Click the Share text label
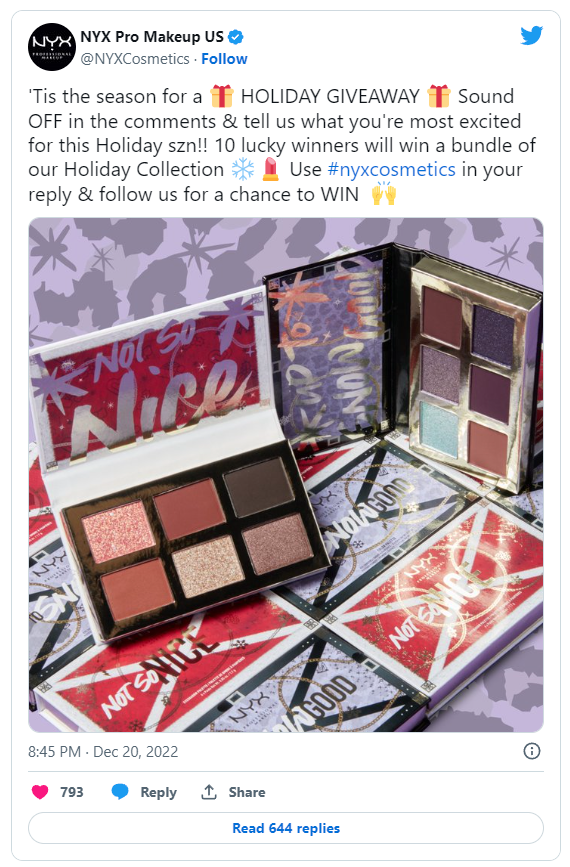 (247, 792)
